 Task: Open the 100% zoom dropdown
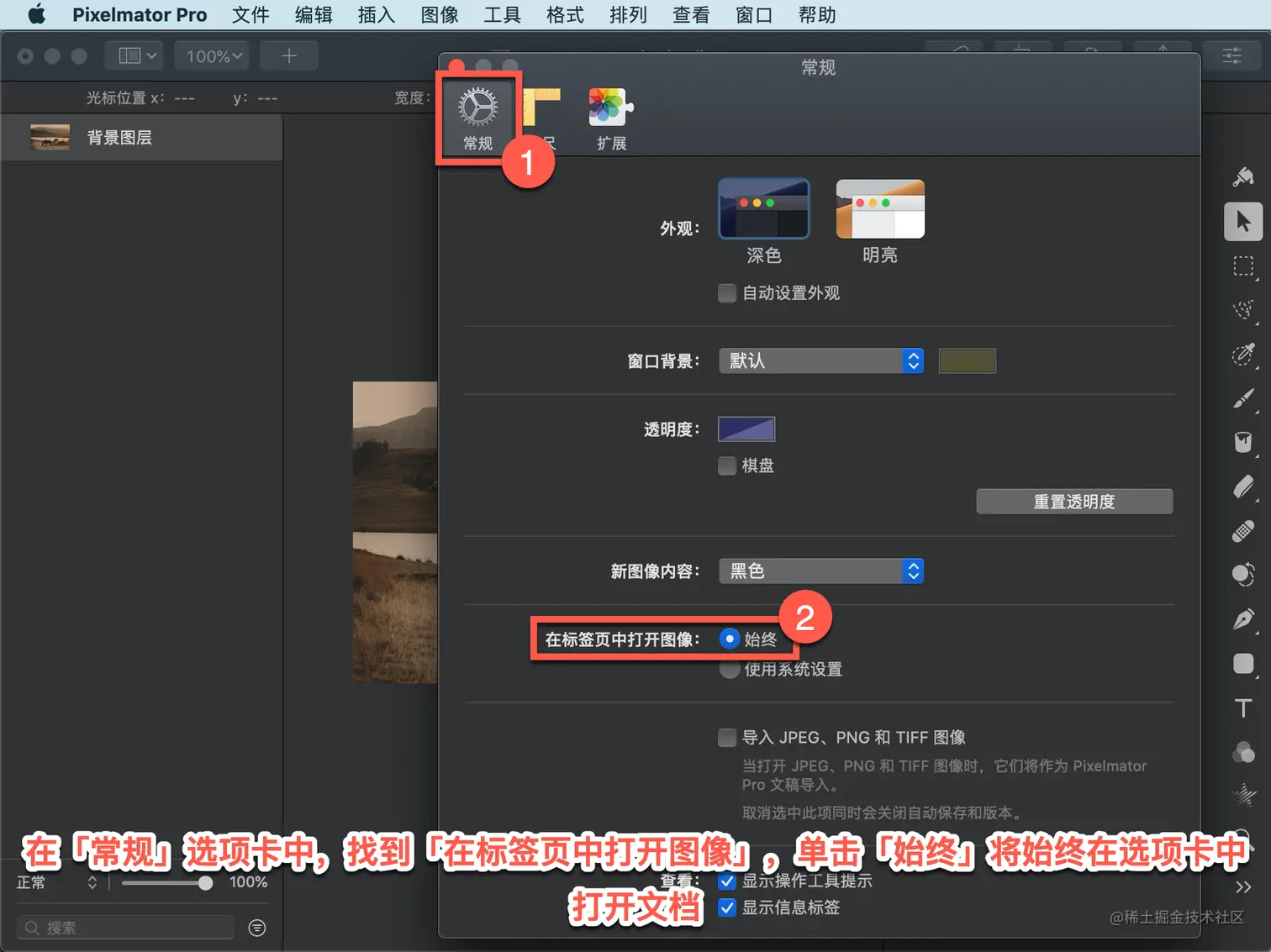(214, 56)
